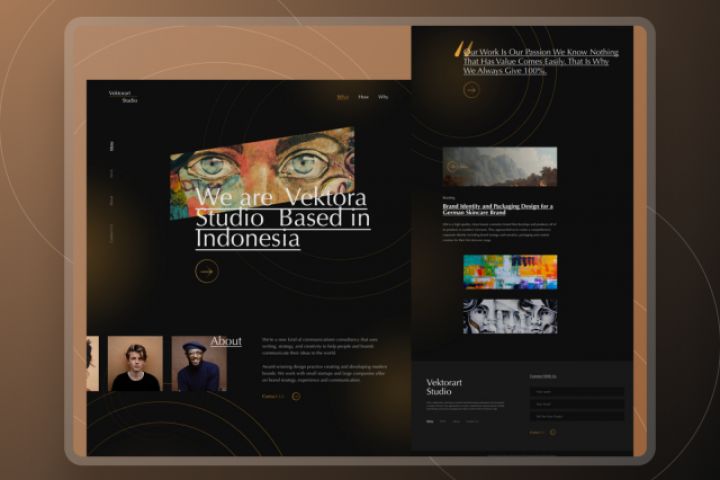Click the 'We are Vektora Studio' hero headline
Screen dimensions: 720x480
tap(283, 218)
